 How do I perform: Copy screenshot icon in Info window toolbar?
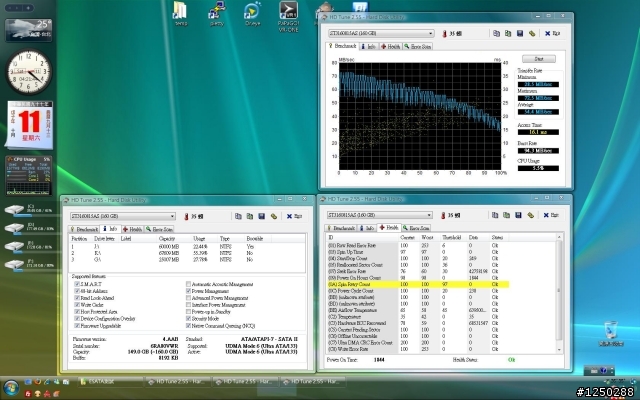tap(250, 216)
